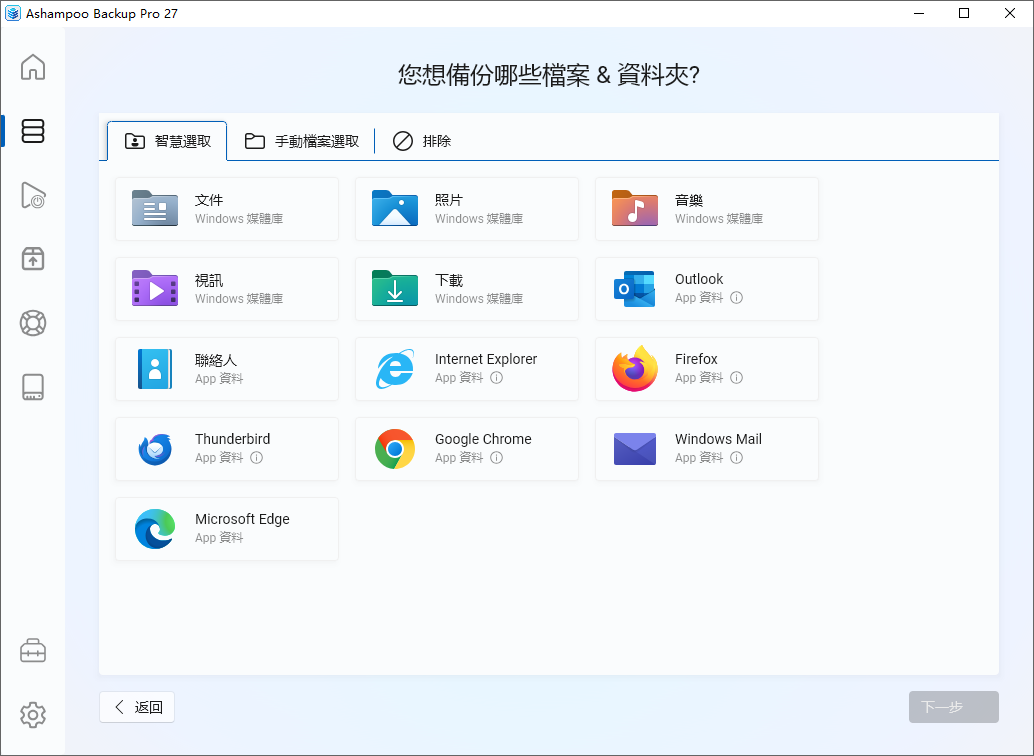Select the 視訊 video folder icon

(155, 288)
